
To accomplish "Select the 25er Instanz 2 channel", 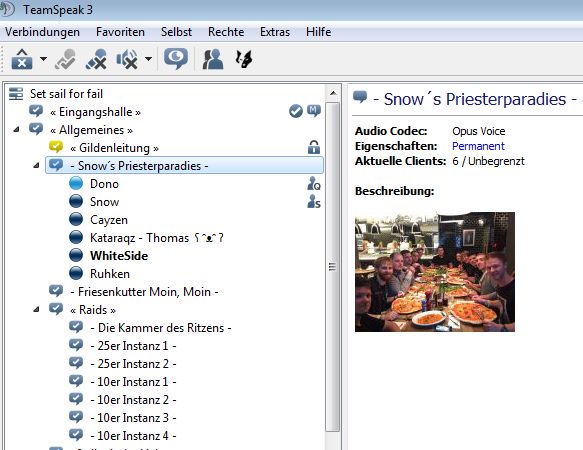I will (133, 364).
